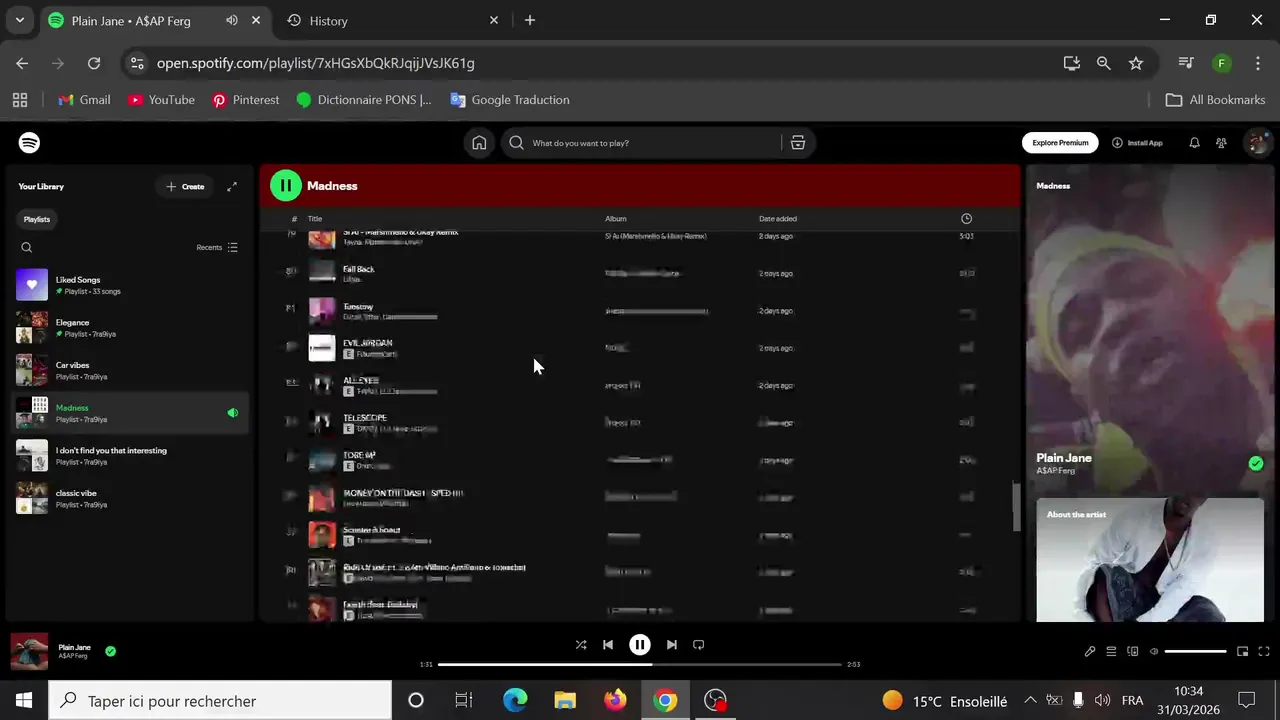Screen dimensions: 1280x720
Task: Select the MONEY ON THE DASH track
Action: [x=638, y=497]
